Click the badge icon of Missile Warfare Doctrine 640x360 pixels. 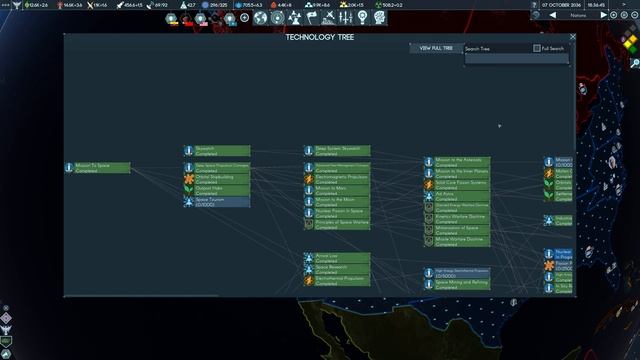(429, 241)
